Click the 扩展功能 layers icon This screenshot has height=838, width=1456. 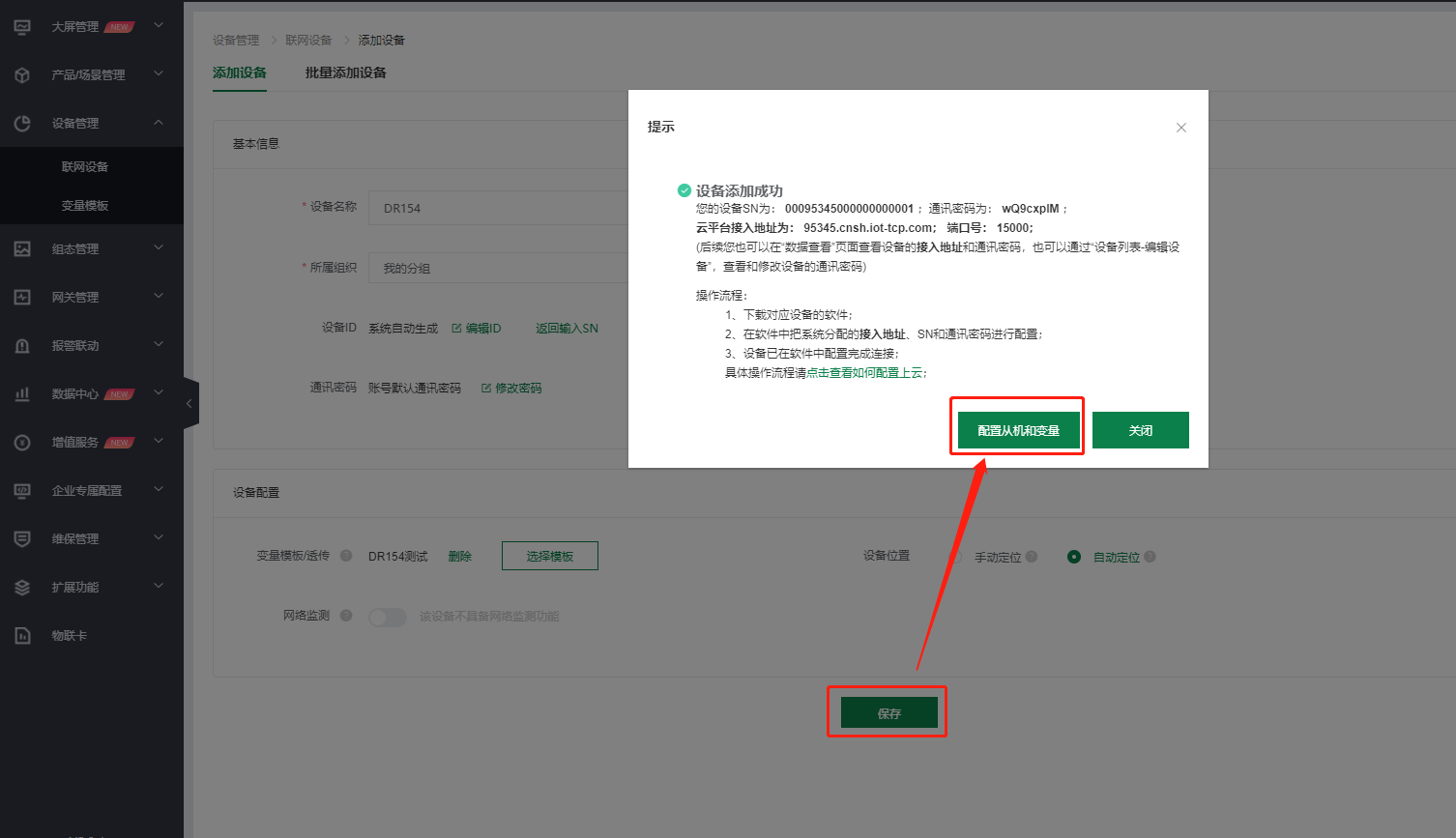(x=22, y=588)
